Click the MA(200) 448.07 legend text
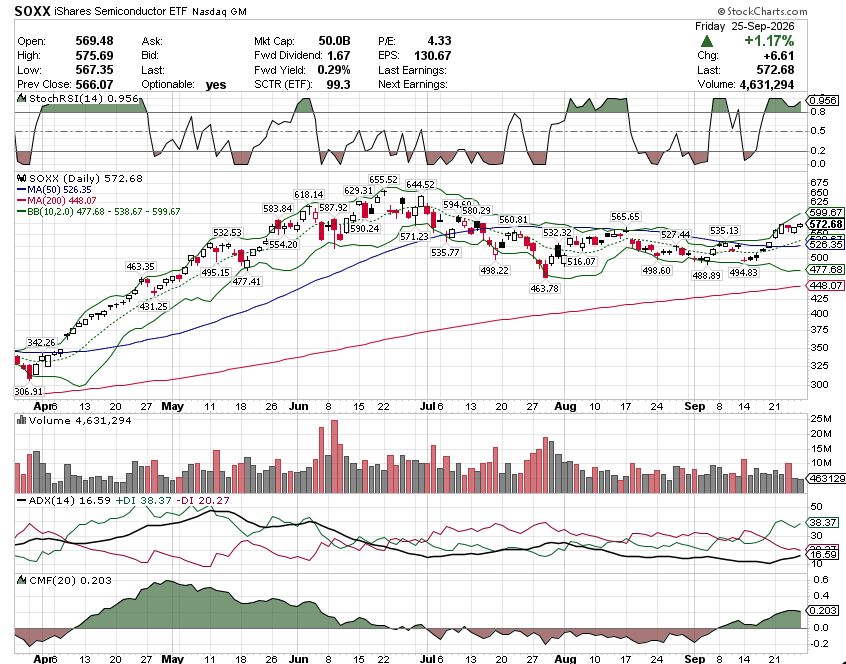Screen dimensions: 846x664 point(62,201)
